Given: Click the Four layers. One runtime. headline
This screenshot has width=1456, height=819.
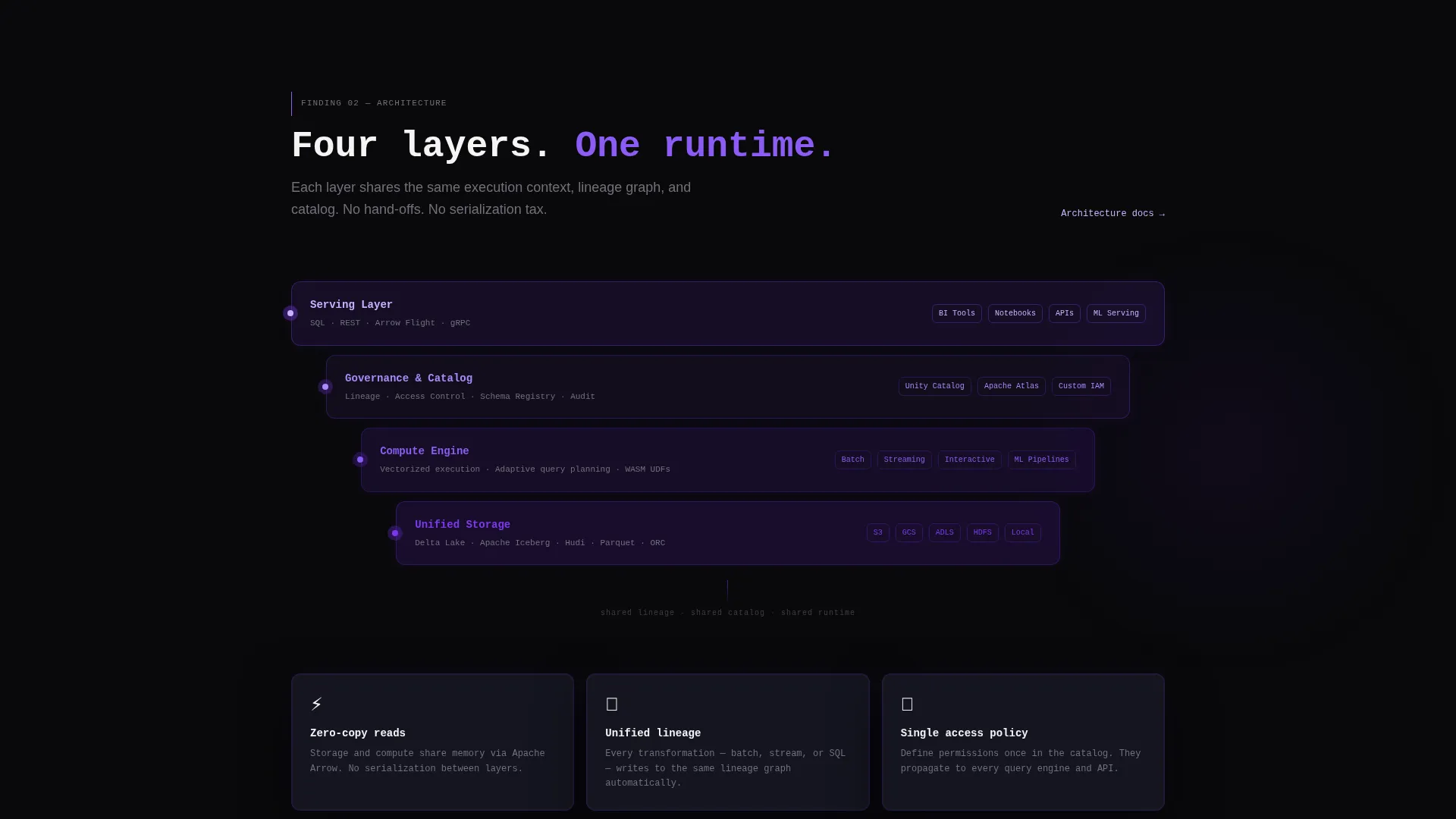Looking at the screenshot, I should click(x=563, y=146).
